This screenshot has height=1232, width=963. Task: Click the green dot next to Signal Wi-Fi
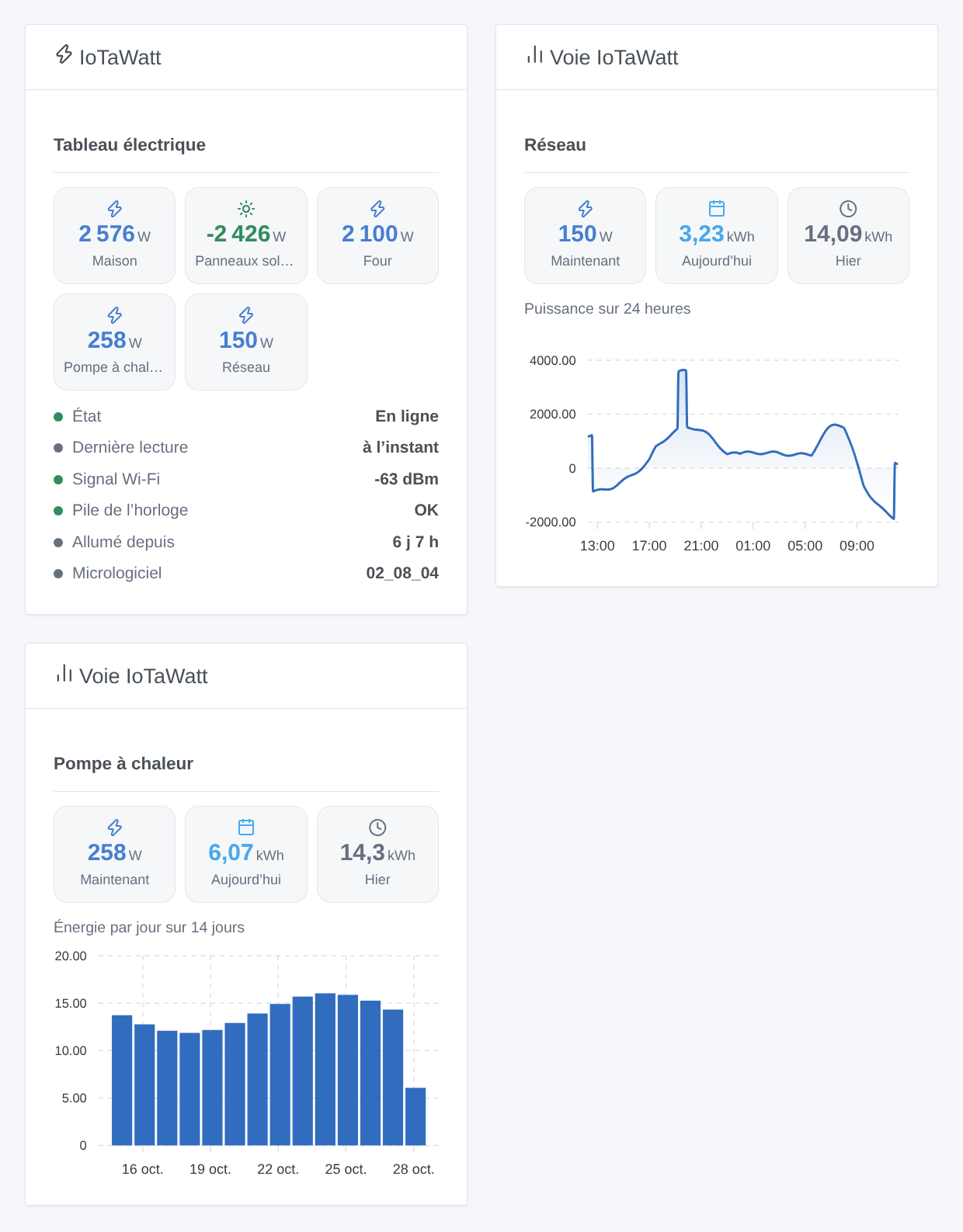(x=58, y=480)
